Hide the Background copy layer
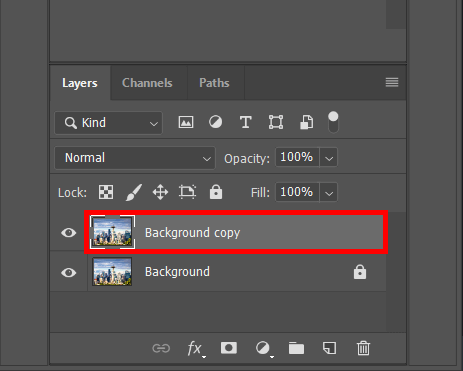 [x=69, y=232]
